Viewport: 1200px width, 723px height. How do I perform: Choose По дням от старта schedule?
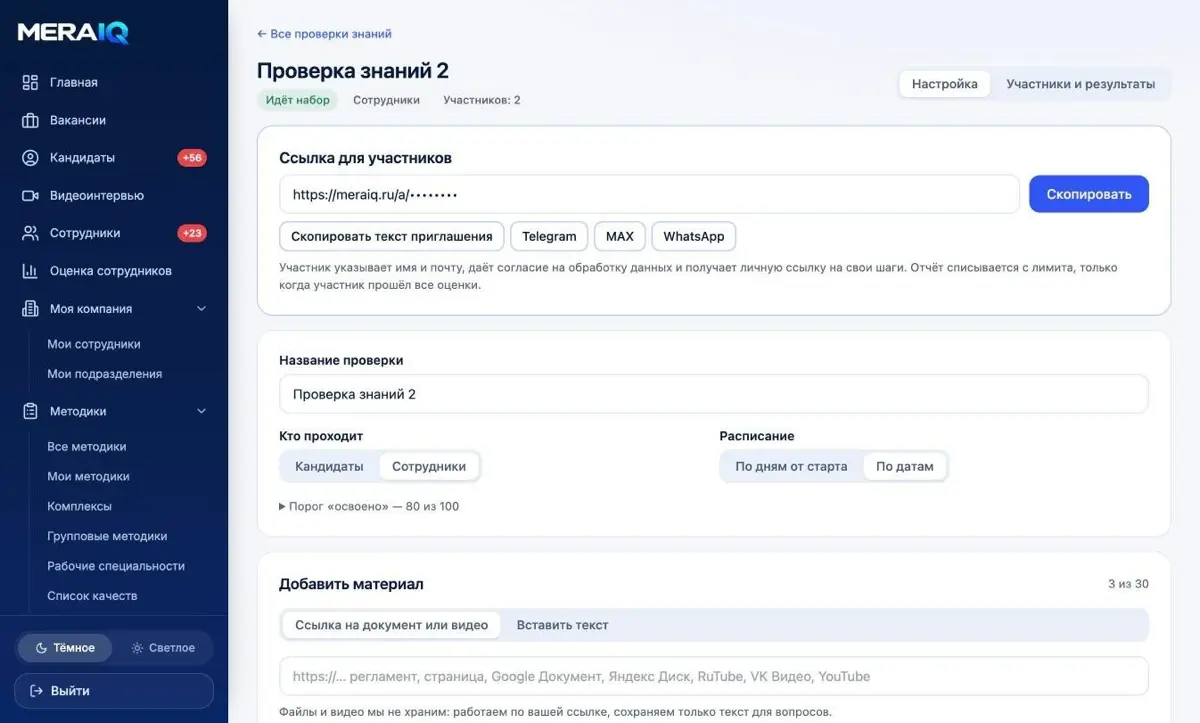pos(791,466)
